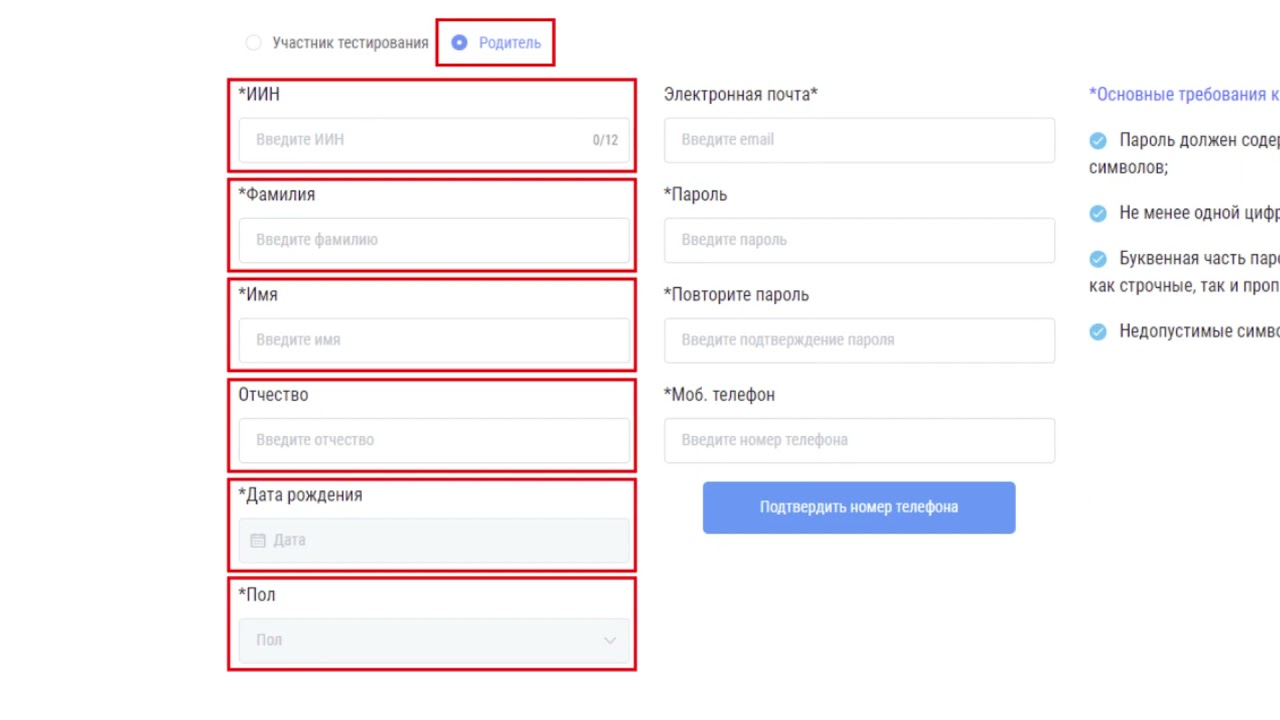The width and height of the screenshot is (1280, 720).
Task: Click the checkmark icon beside "Пароль должен содер…"
Action: click(1098, 140)
